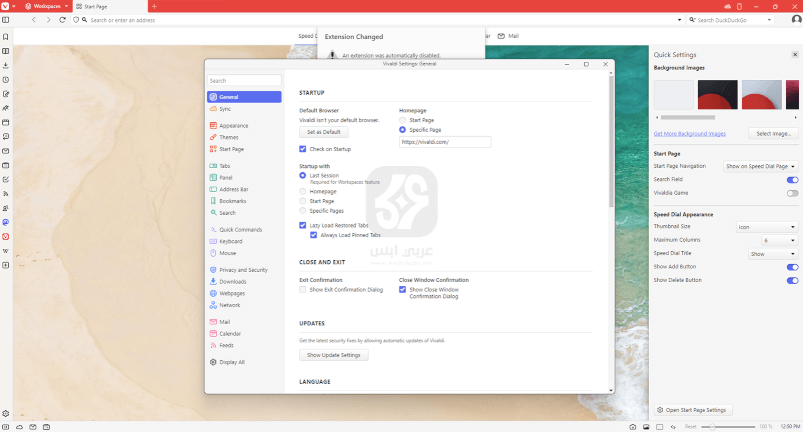803x432 pixels.
Task: Click the sync cloud icon in title bar
Action: pos(728,6)
